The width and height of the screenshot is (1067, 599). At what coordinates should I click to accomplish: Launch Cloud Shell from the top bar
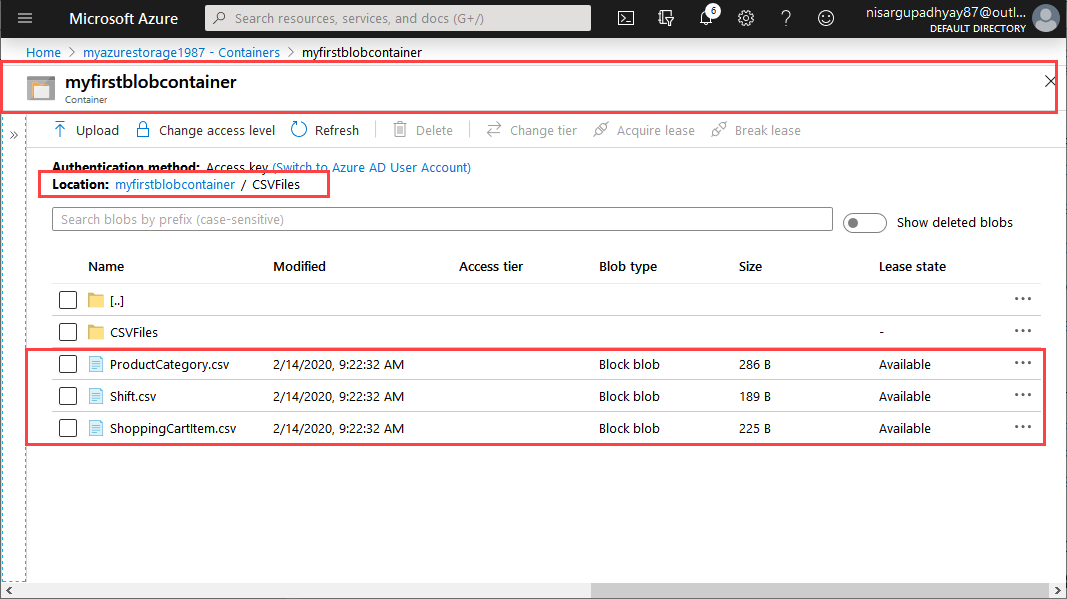626,18
